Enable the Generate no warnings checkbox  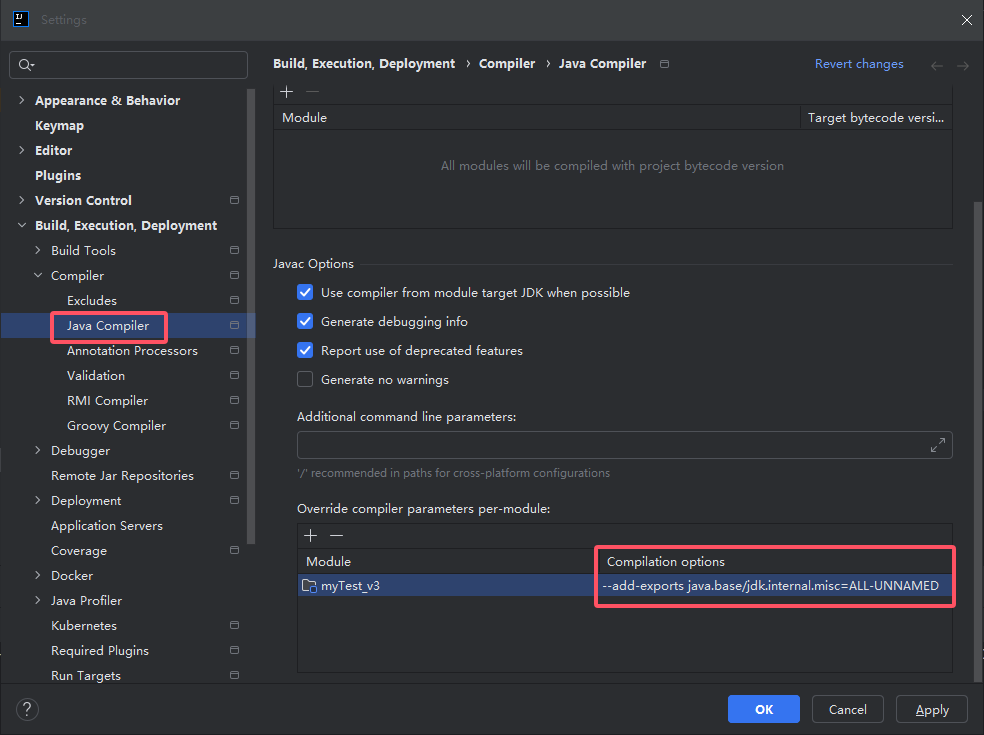[306, 380]
